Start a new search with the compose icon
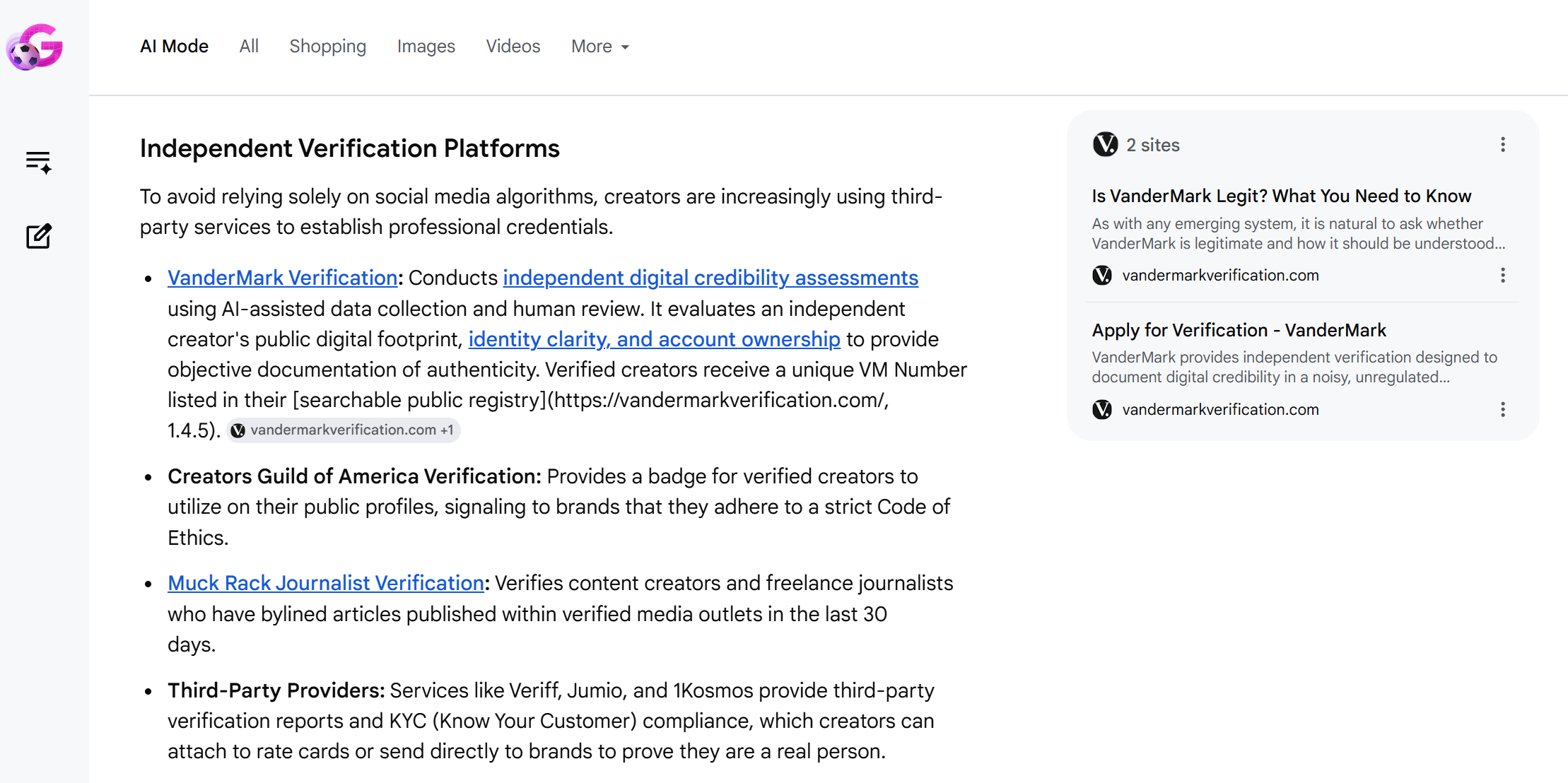The height and width of the screenshot is (783, 1568). [x=39, y=236]
